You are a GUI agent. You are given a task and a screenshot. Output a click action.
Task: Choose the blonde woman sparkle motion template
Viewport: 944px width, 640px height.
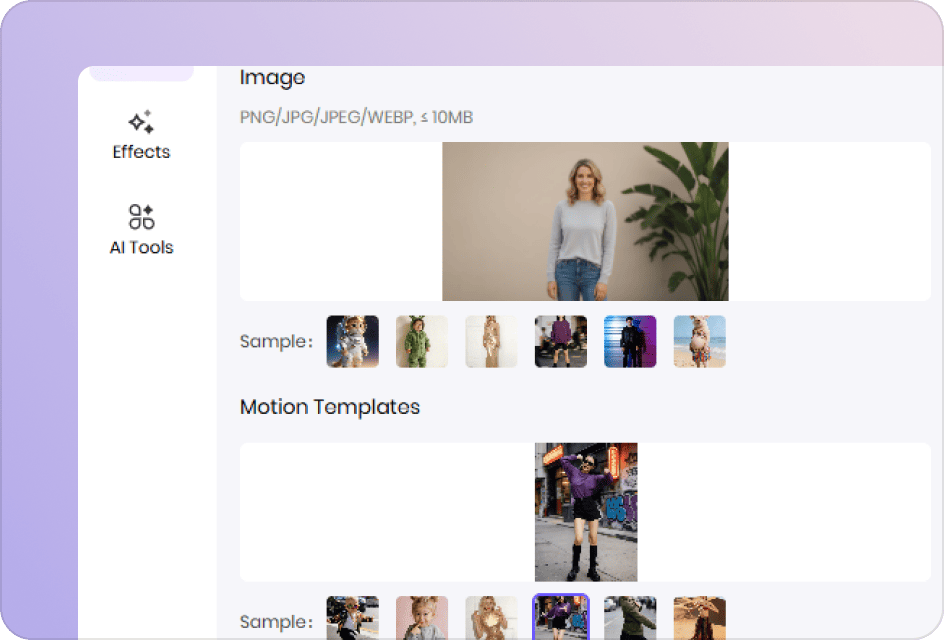click(491, 618)
